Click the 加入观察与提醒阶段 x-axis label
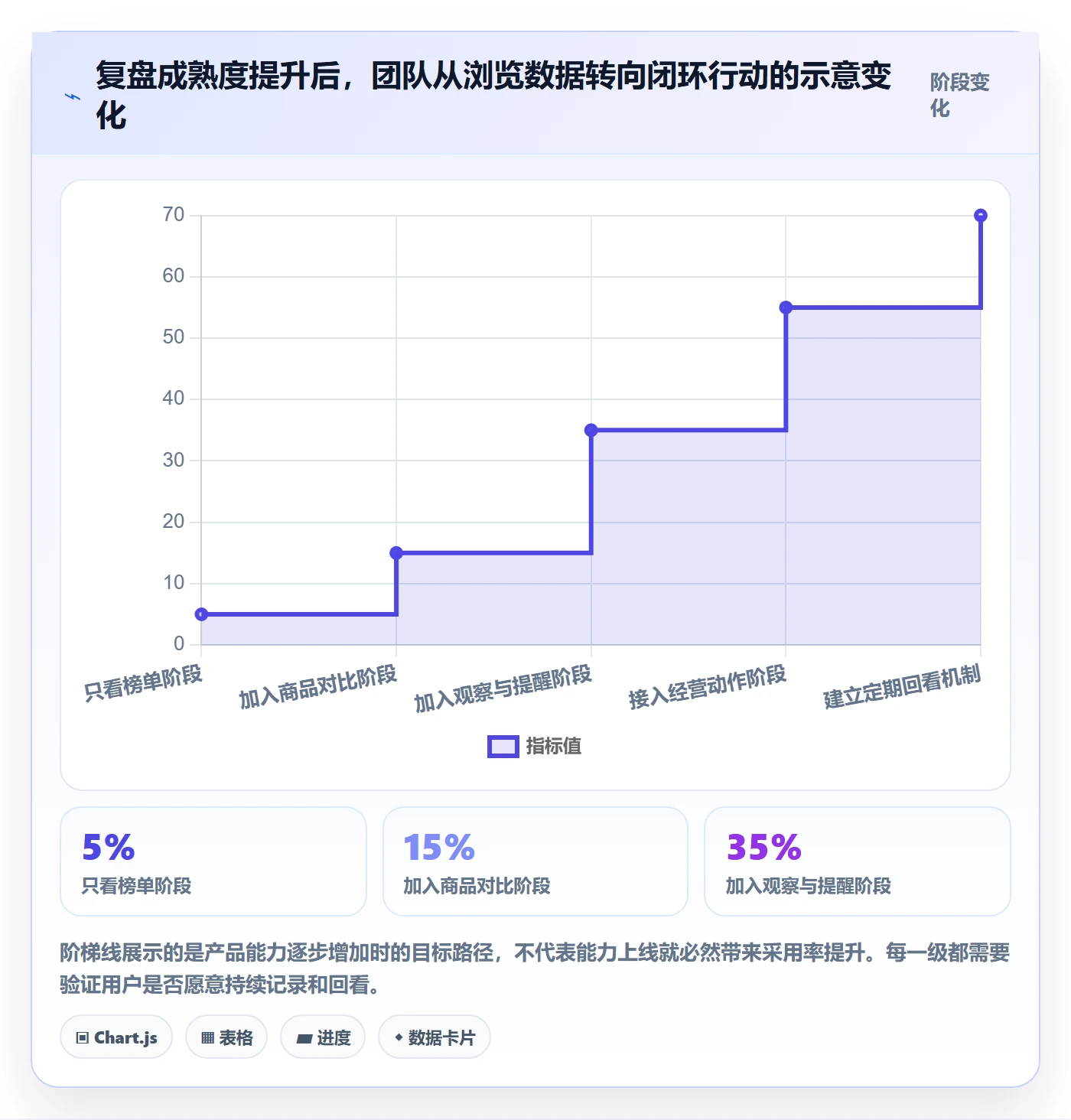The image size is (1071, 1120). [503, 689]
